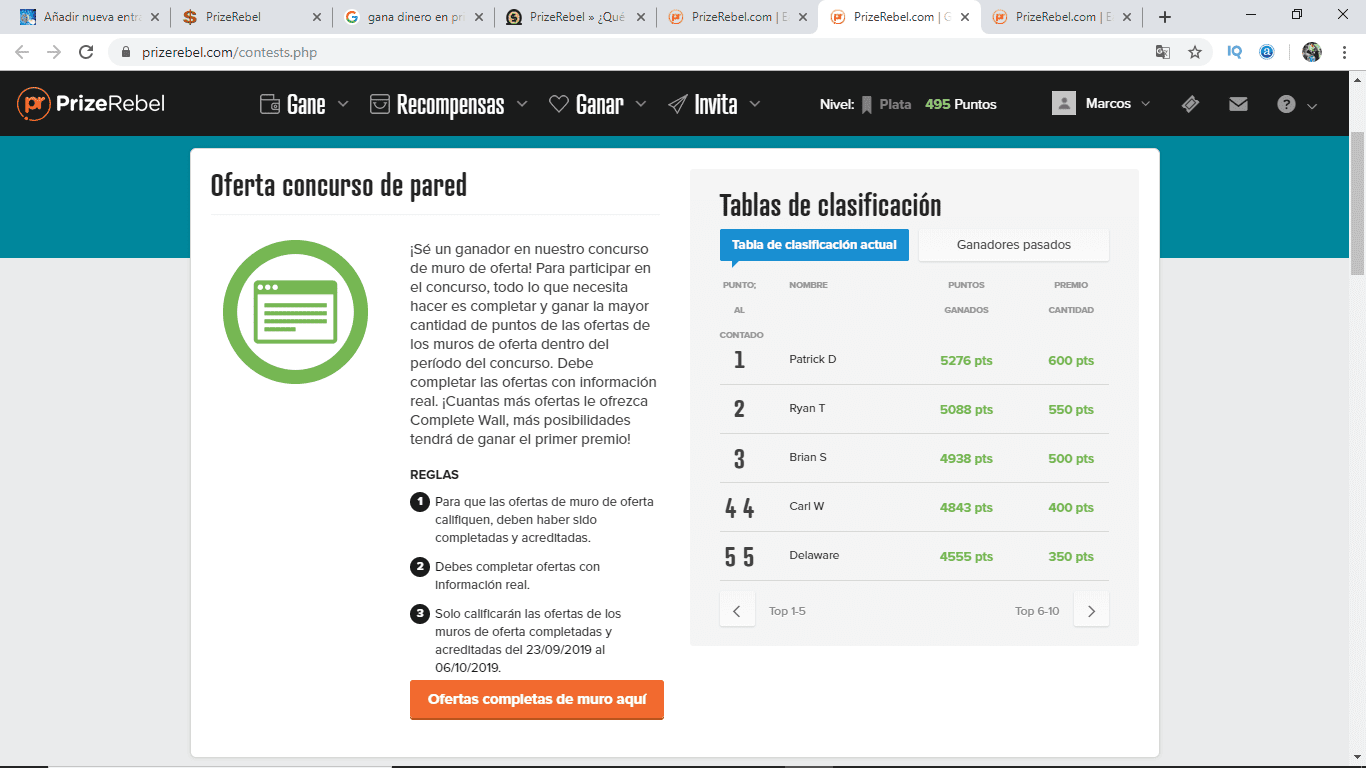Click Top 6-10 label
Image resolution: width=1366 pixels, height=768 pixels.
(1037, 611)
